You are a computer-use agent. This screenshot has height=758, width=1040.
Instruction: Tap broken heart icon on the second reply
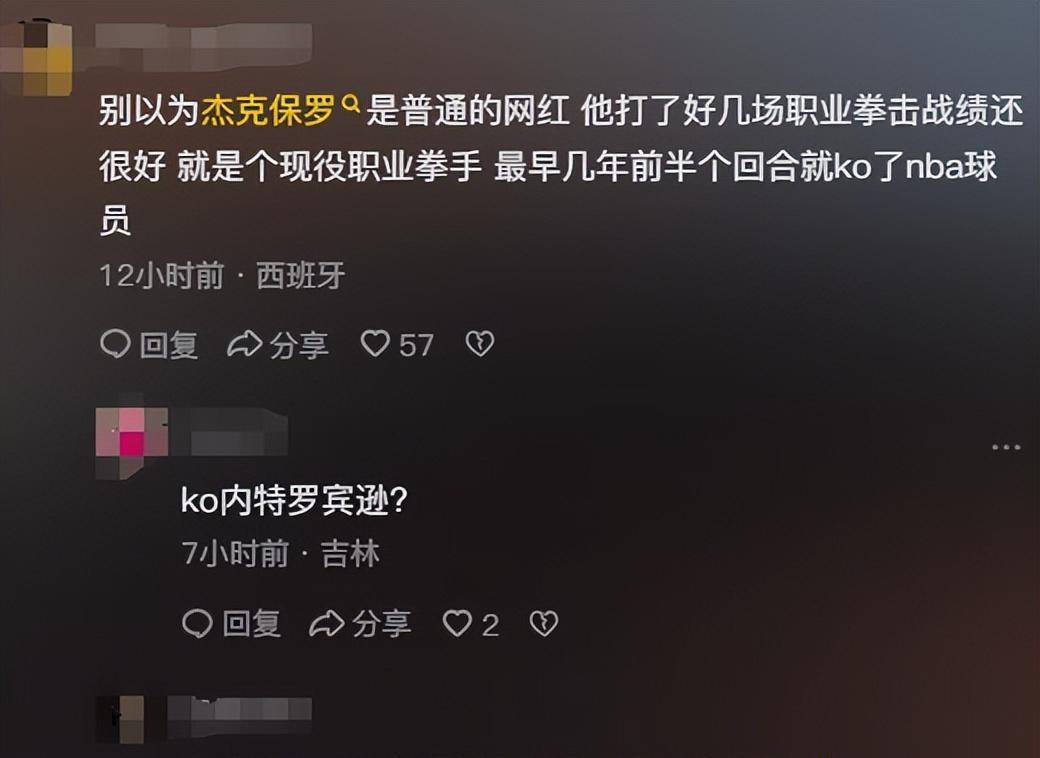544,624
